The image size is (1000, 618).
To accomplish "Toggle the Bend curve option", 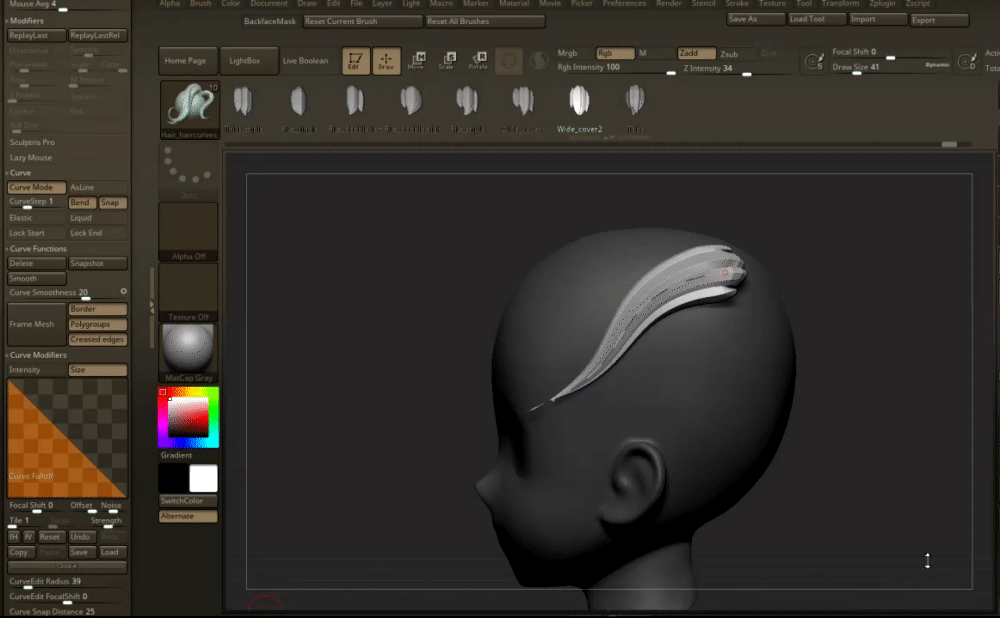I will pos(82,203).
